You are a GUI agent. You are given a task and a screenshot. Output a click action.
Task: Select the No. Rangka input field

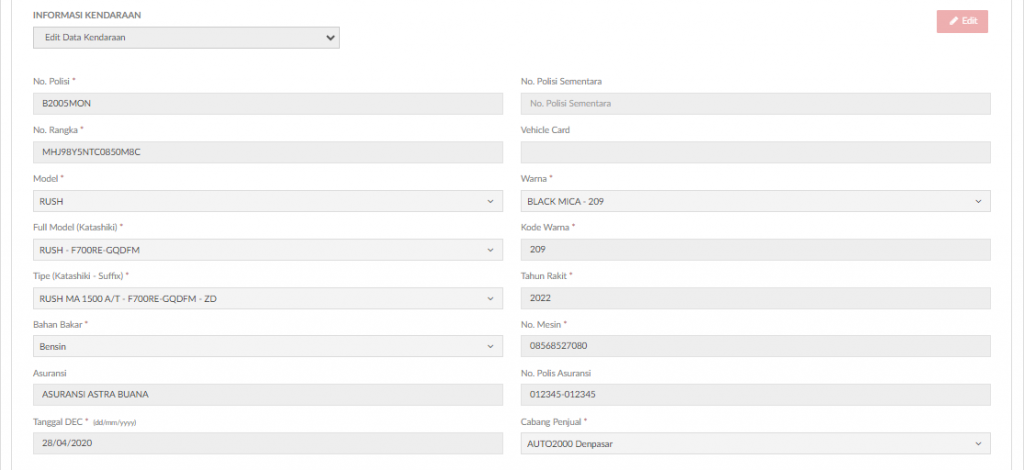point(268,152)
